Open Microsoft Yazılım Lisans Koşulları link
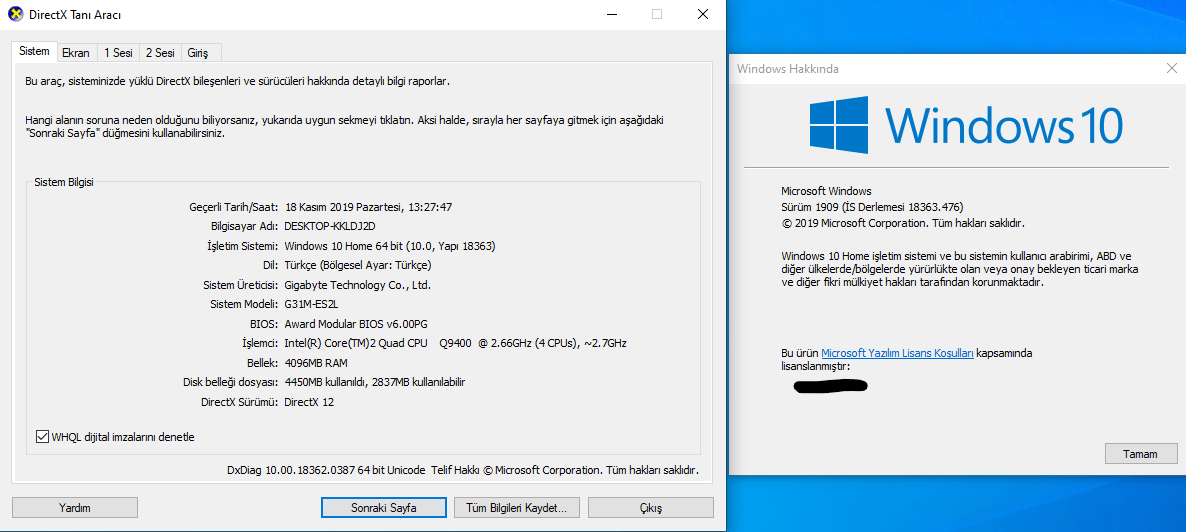The height and width of the screenshot is (532, 1186). (897, 353)
